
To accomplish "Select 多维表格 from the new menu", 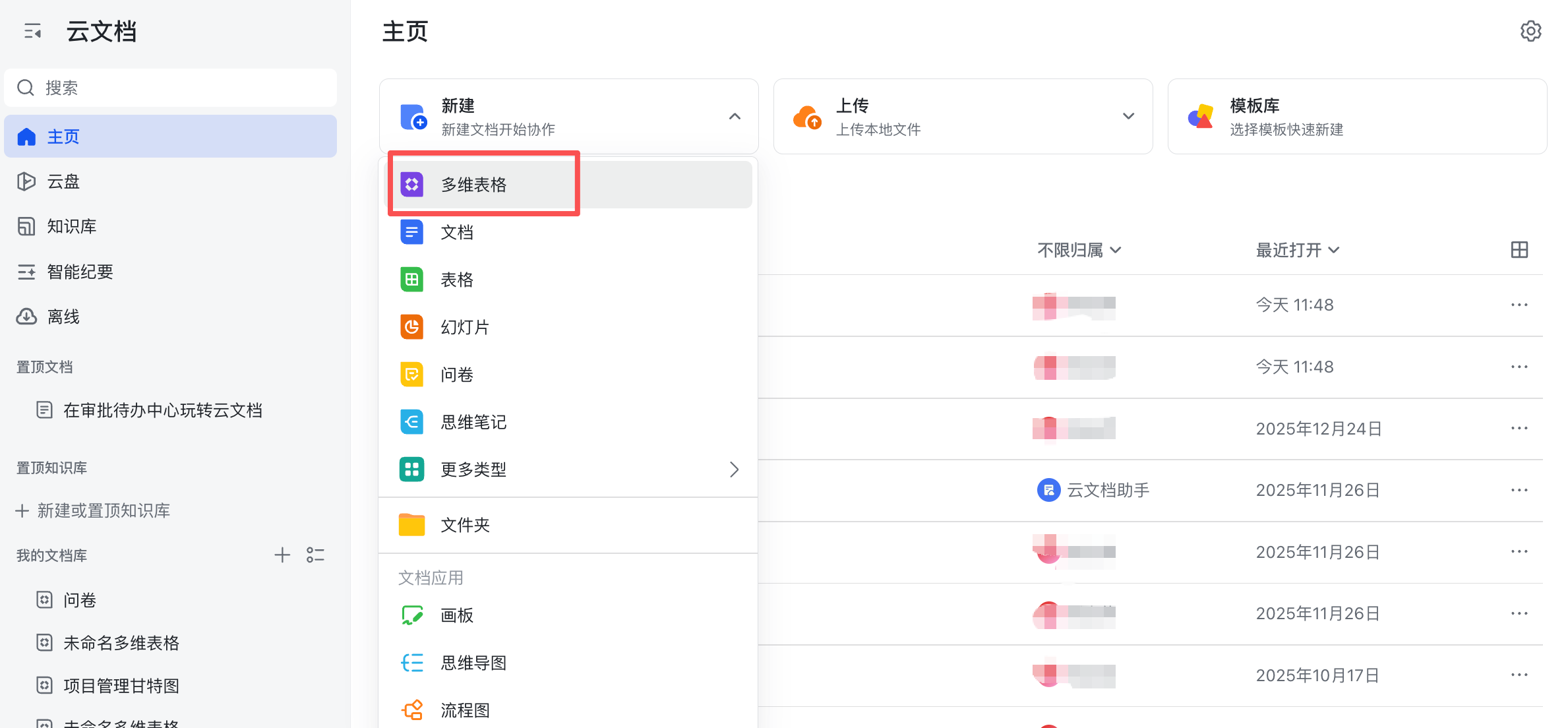I will (473, 185).
